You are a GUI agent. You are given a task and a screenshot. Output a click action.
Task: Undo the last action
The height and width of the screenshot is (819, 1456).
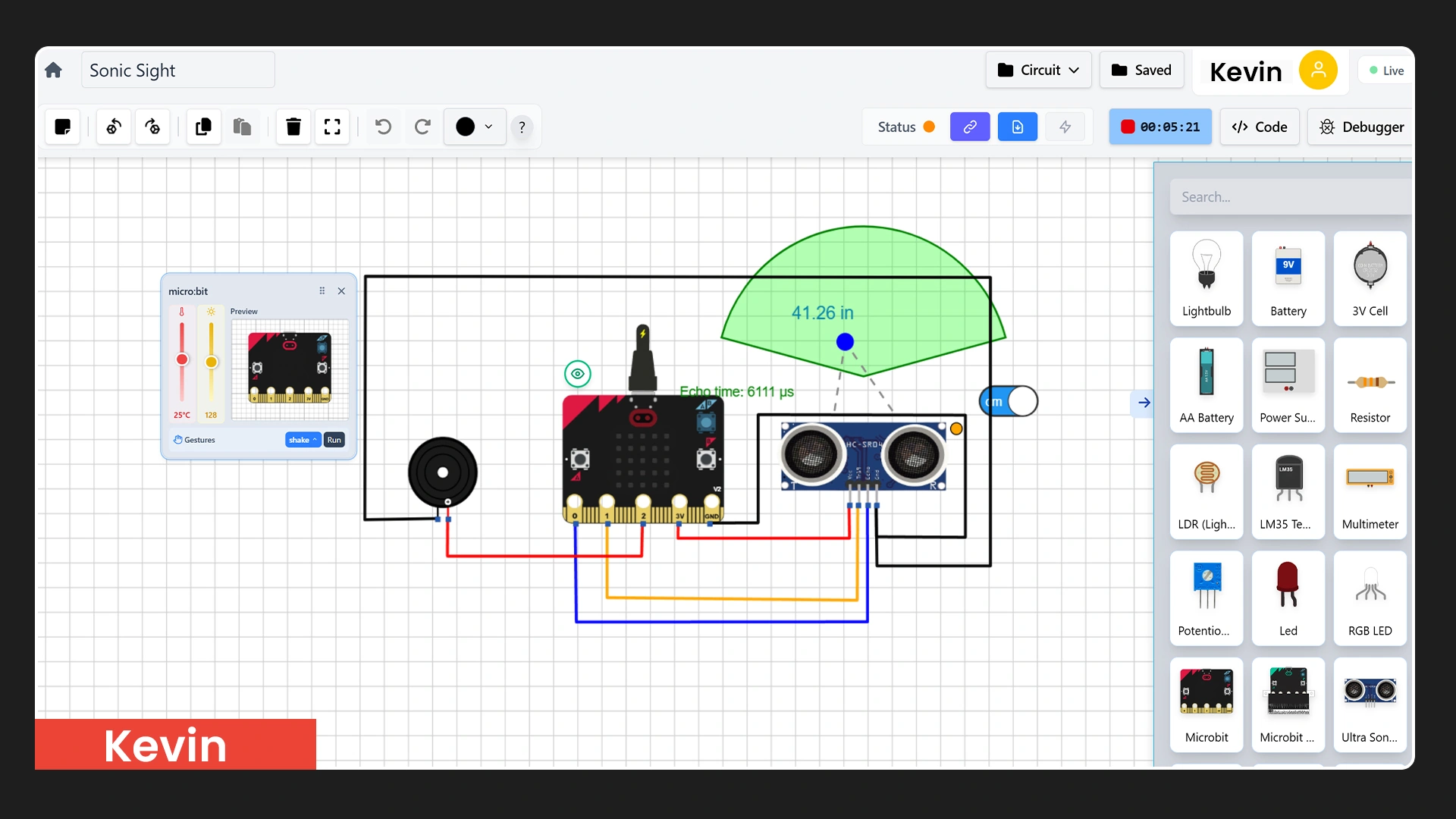(384, 127)
